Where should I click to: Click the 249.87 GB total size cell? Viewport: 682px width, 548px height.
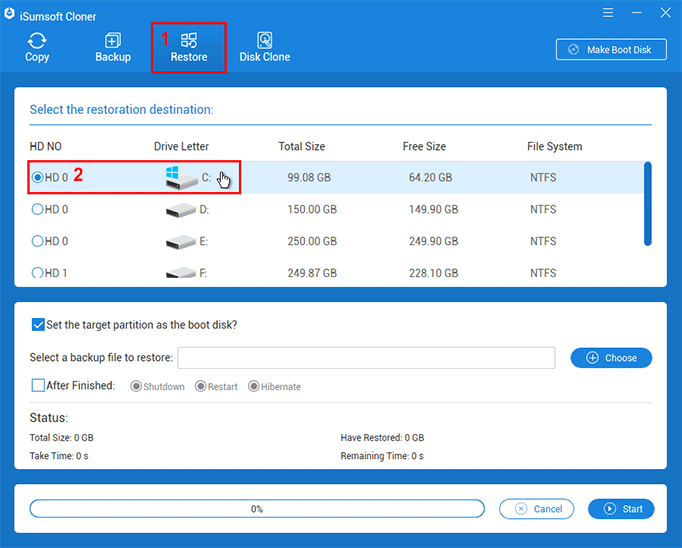click(x=312, y=273)
